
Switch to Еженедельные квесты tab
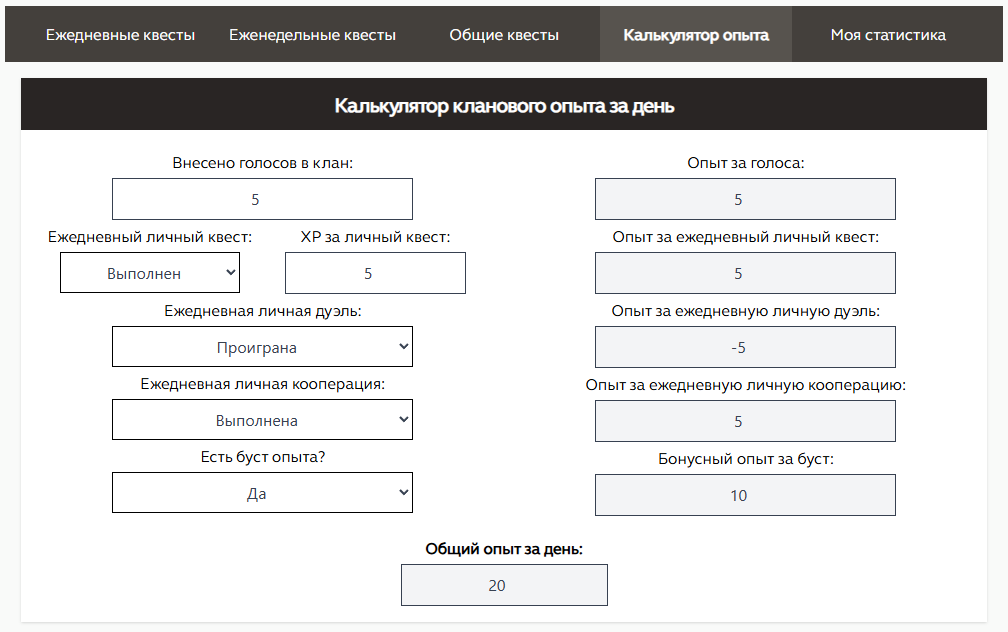pos(312,35)
